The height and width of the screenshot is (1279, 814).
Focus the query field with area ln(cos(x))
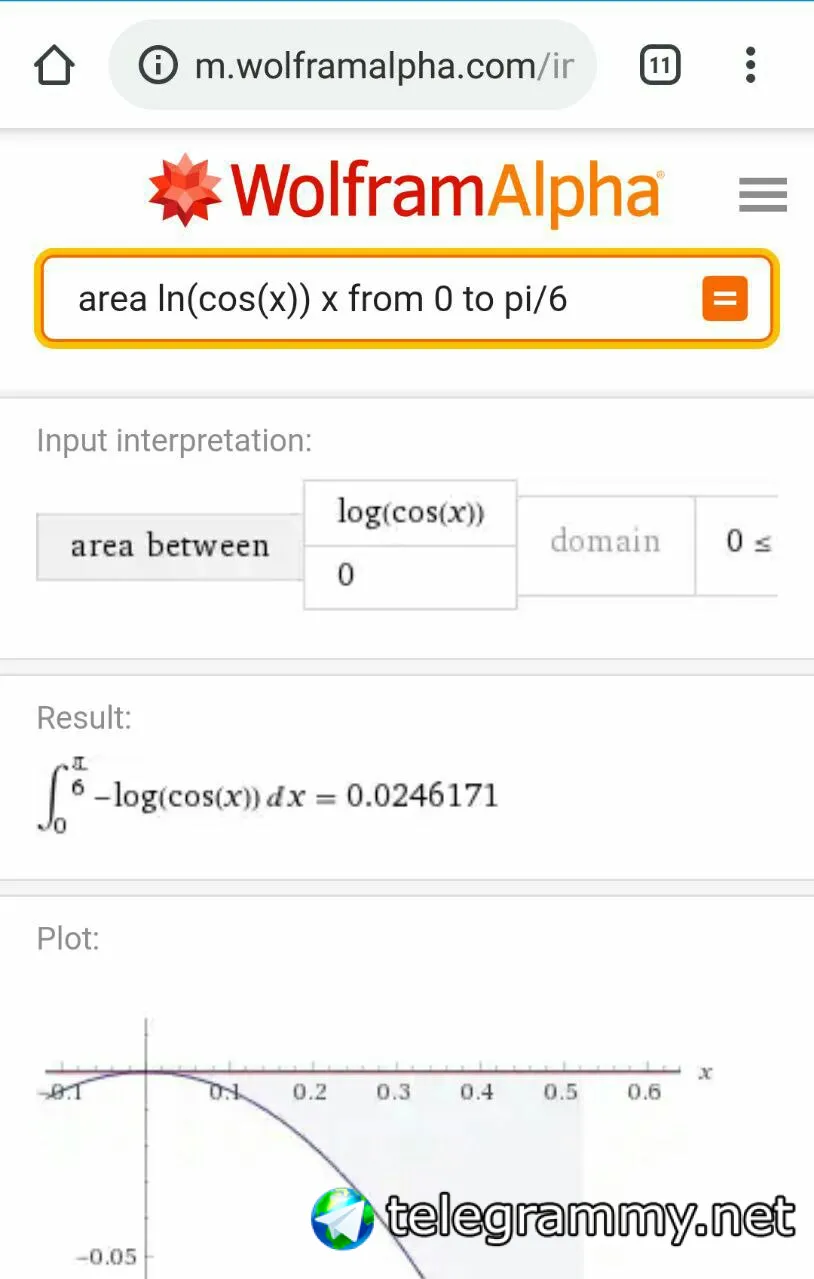click(x=380, y=298)
